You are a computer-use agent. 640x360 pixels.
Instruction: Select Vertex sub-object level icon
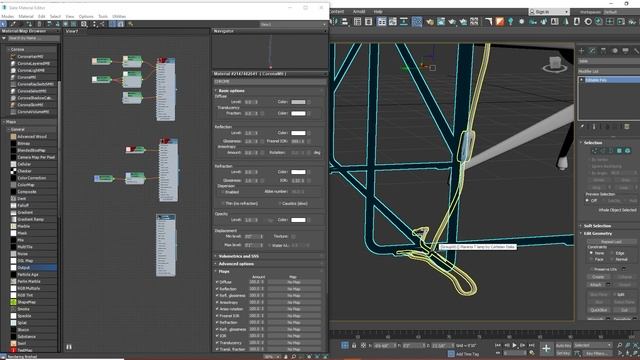pos(595,151)
